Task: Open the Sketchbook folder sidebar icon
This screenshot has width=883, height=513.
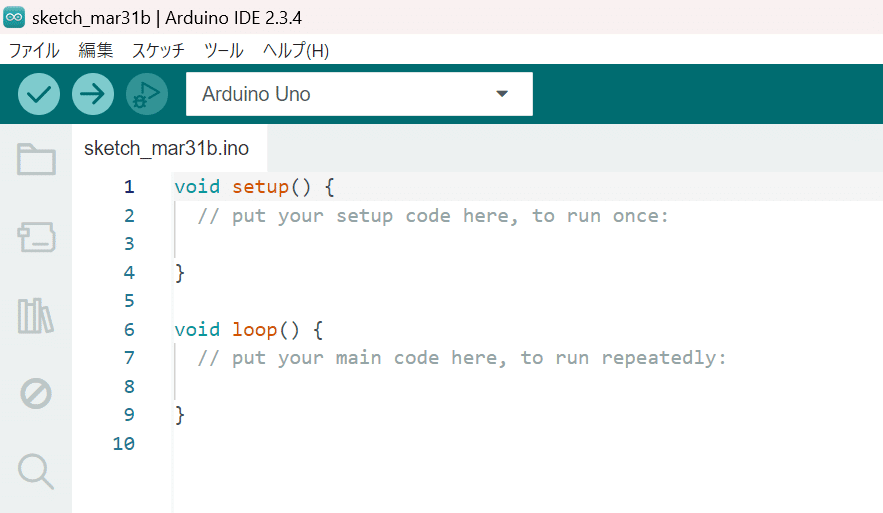Action: pyautogui.click(x=36, y=159)
